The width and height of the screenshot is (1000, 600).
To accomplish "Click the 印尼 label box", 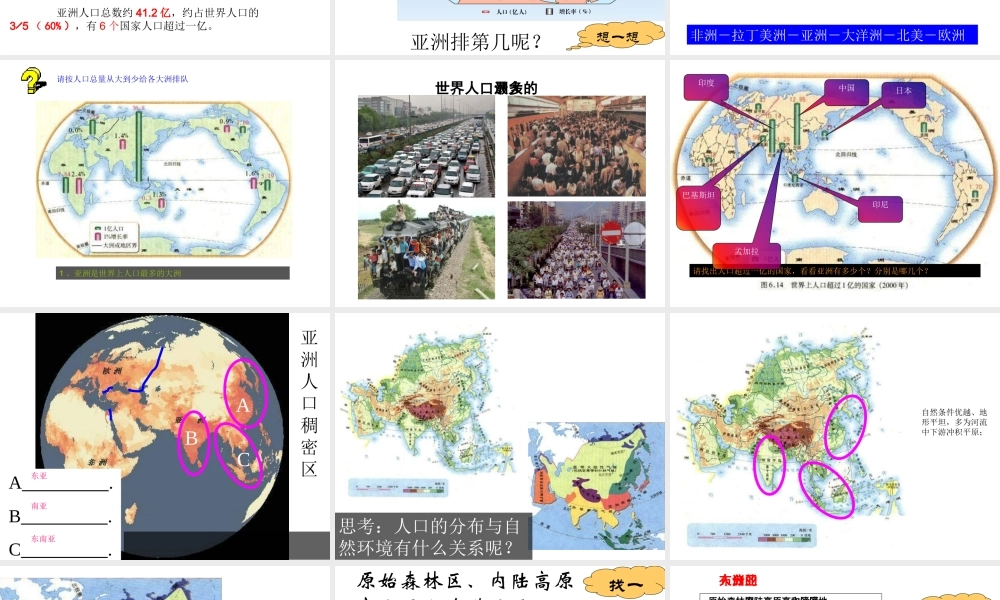I will [x=880, y=209].
